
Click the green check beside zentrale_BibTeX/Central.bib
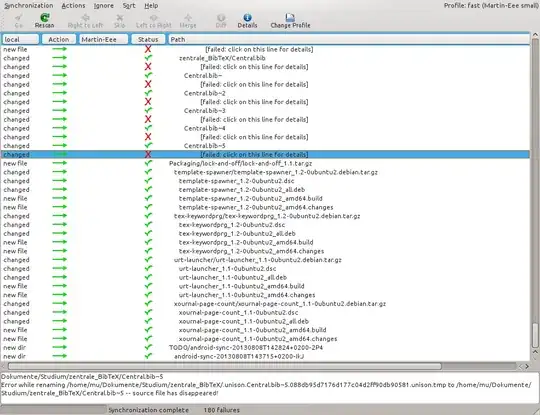pos(148,58)
